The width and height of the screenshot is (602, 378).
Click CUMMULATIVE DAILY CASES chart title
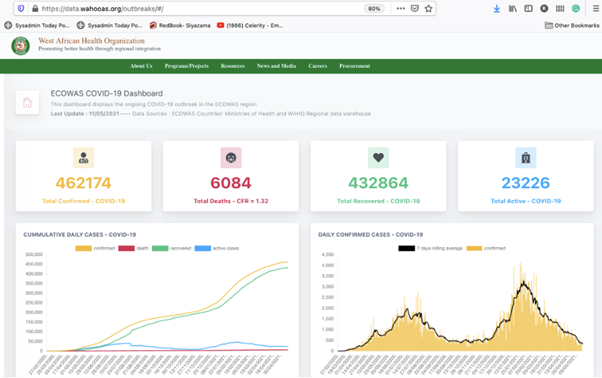79,234
